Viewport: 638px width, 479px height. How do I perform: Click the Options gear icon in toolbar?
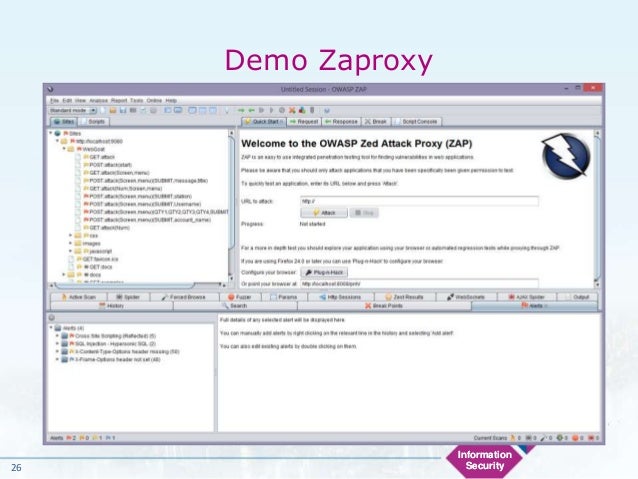pos(153,110)
